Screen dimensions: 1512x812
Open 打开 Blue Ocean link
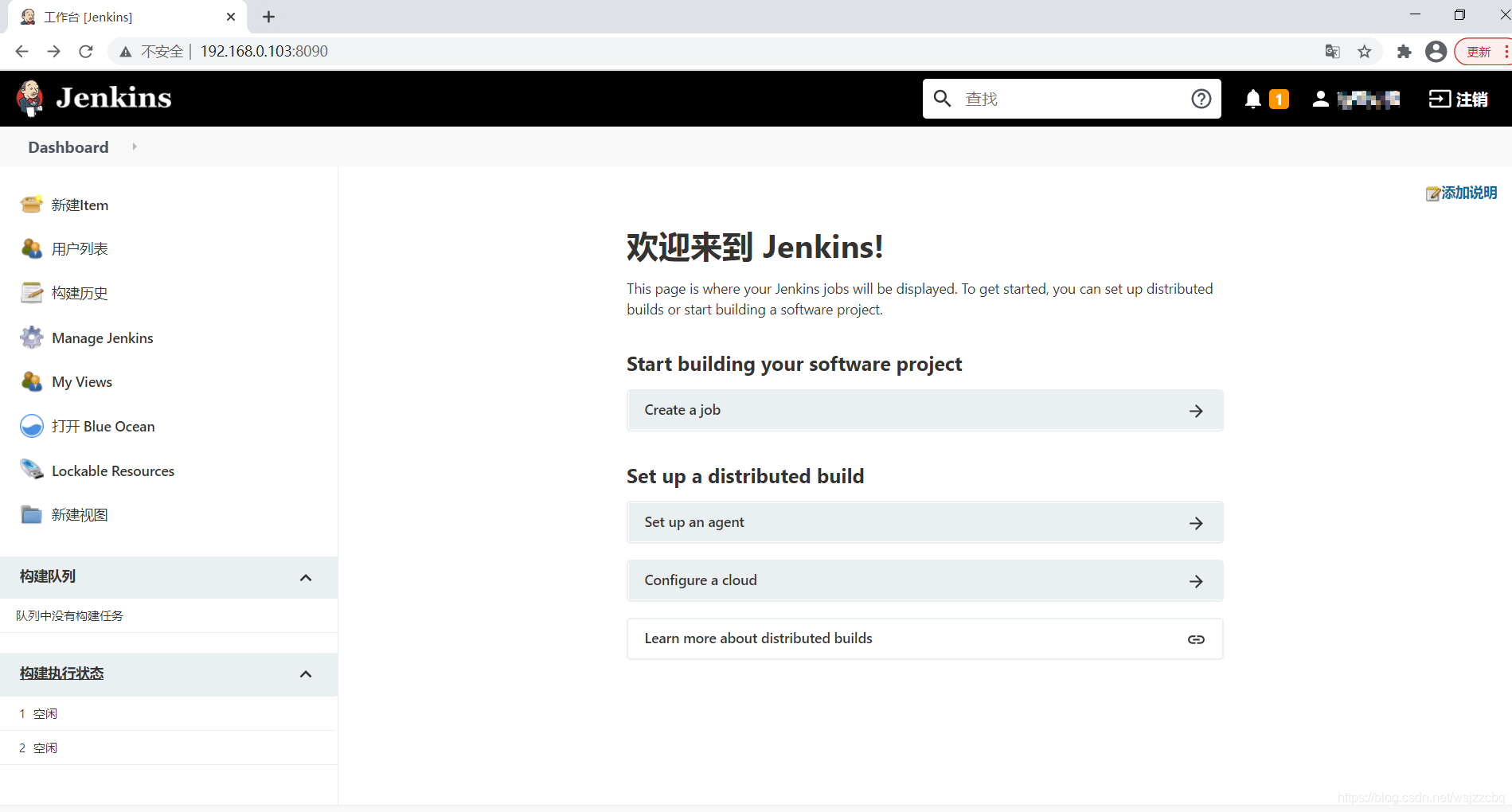coord(104,426)
